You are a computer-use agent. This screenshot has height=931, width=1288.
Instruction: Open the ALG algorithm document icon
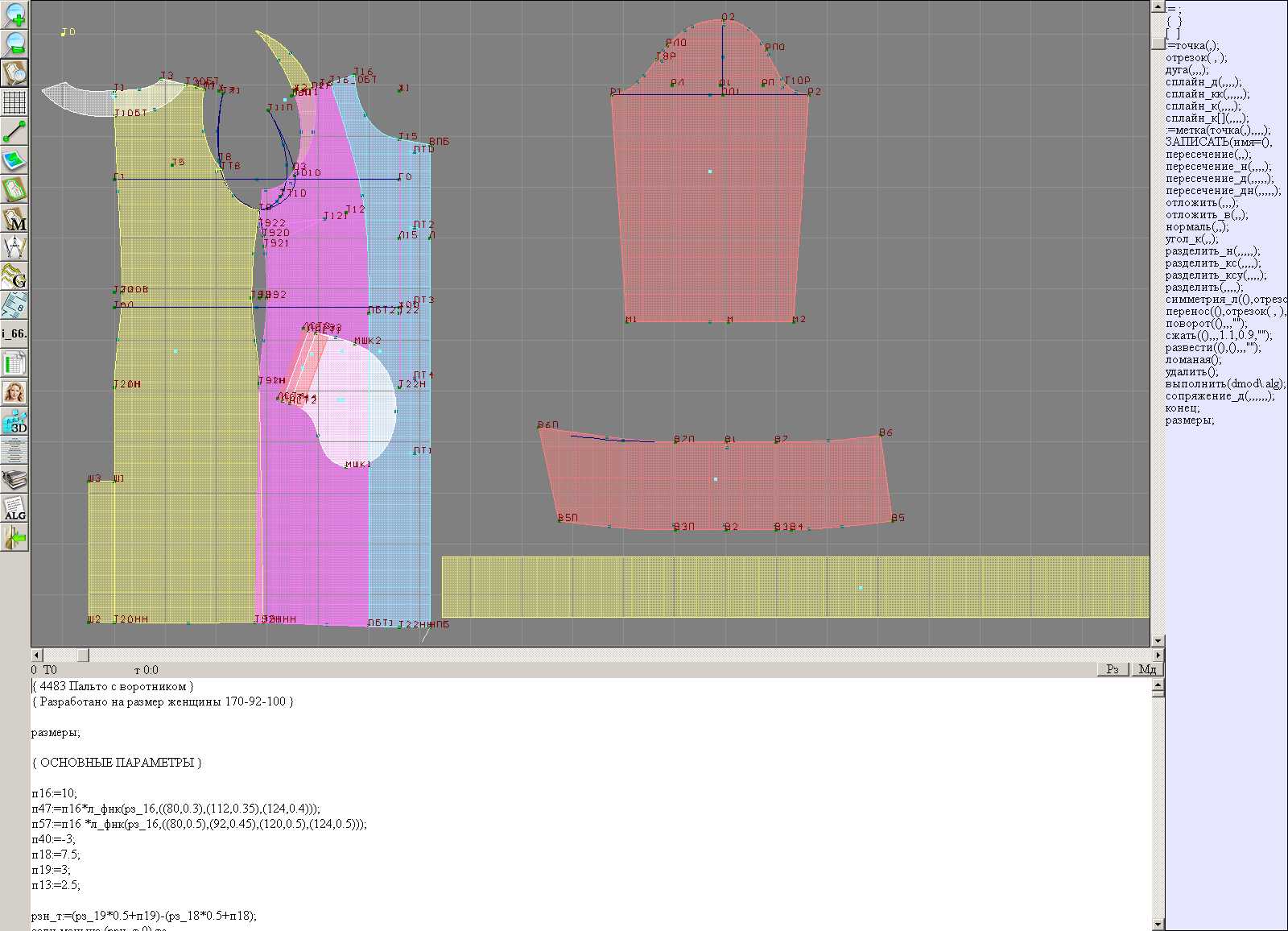coord(14,509)
